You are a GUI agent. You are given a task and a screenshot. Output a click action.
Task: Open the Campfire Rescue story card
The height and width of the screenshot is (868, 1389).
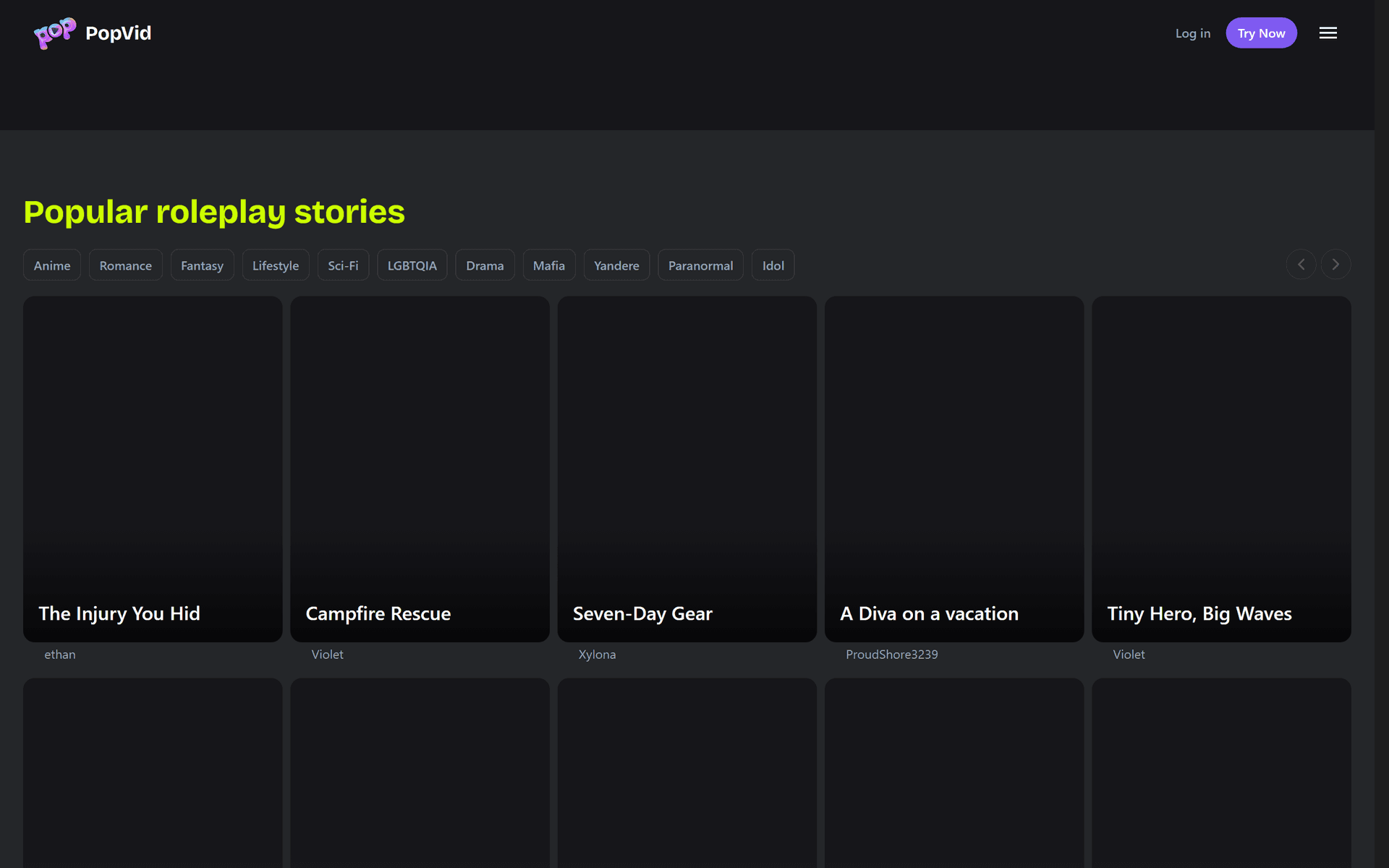click(x=420, y=469)
